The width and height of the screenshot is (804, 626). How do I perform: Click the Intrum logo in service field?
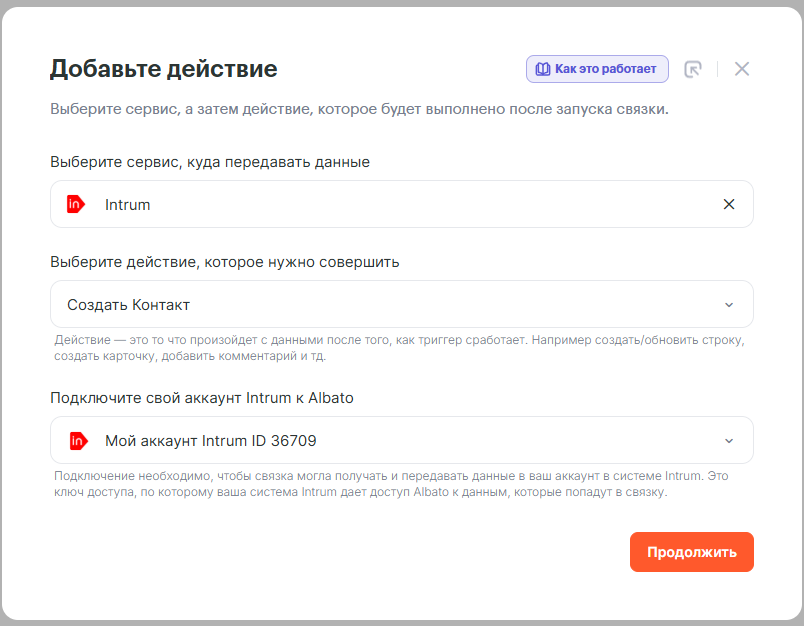click(x=77, y=204)
